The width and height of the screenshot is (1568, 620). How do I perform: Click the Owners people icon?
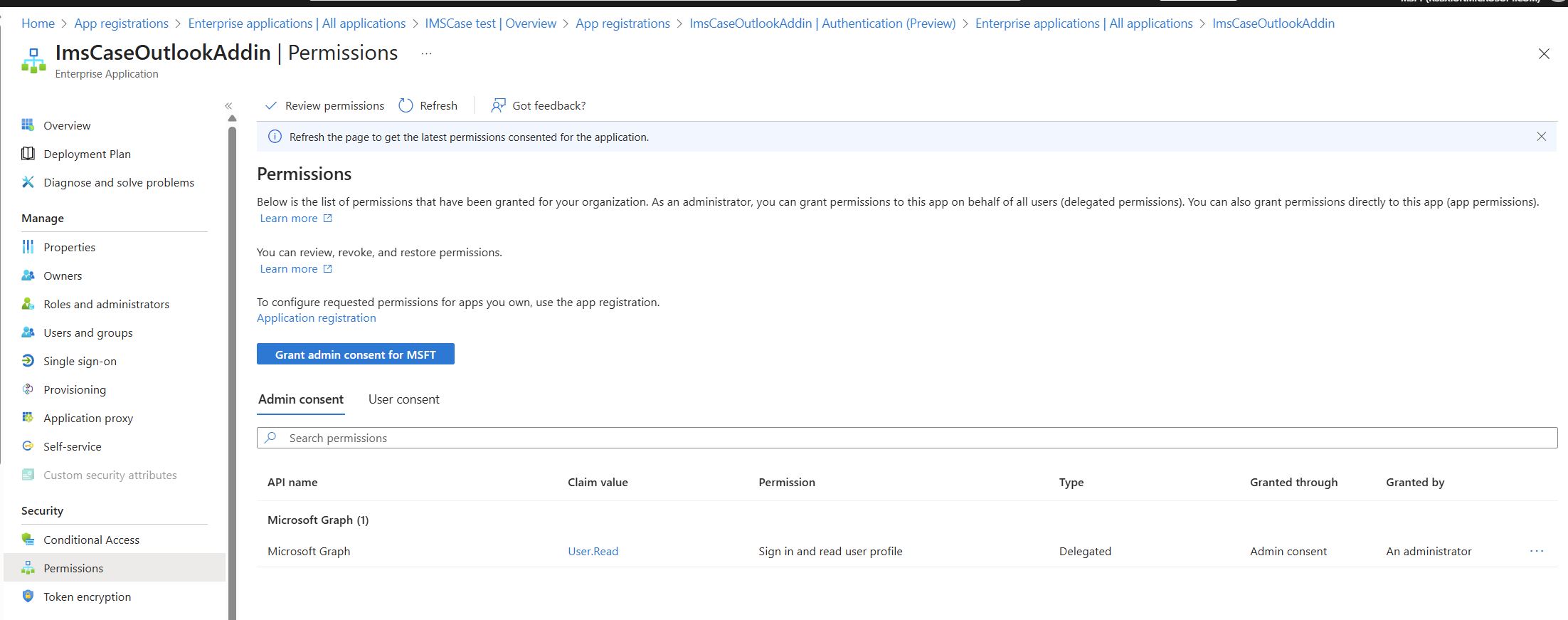click(28, 275)
